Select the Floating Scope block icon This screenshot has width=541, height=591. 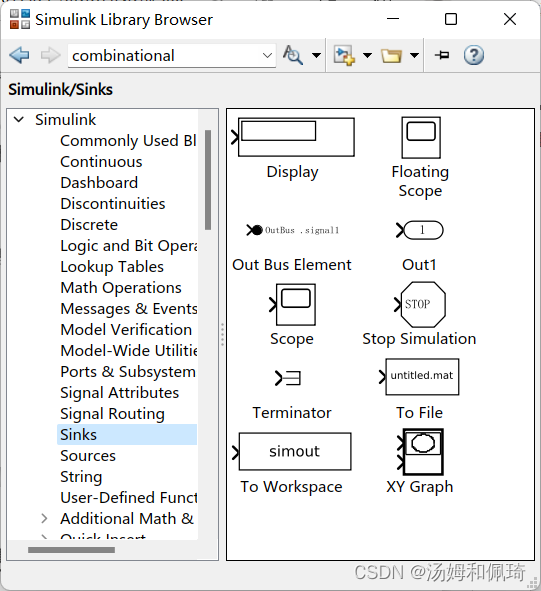click(x=421, y=137)
